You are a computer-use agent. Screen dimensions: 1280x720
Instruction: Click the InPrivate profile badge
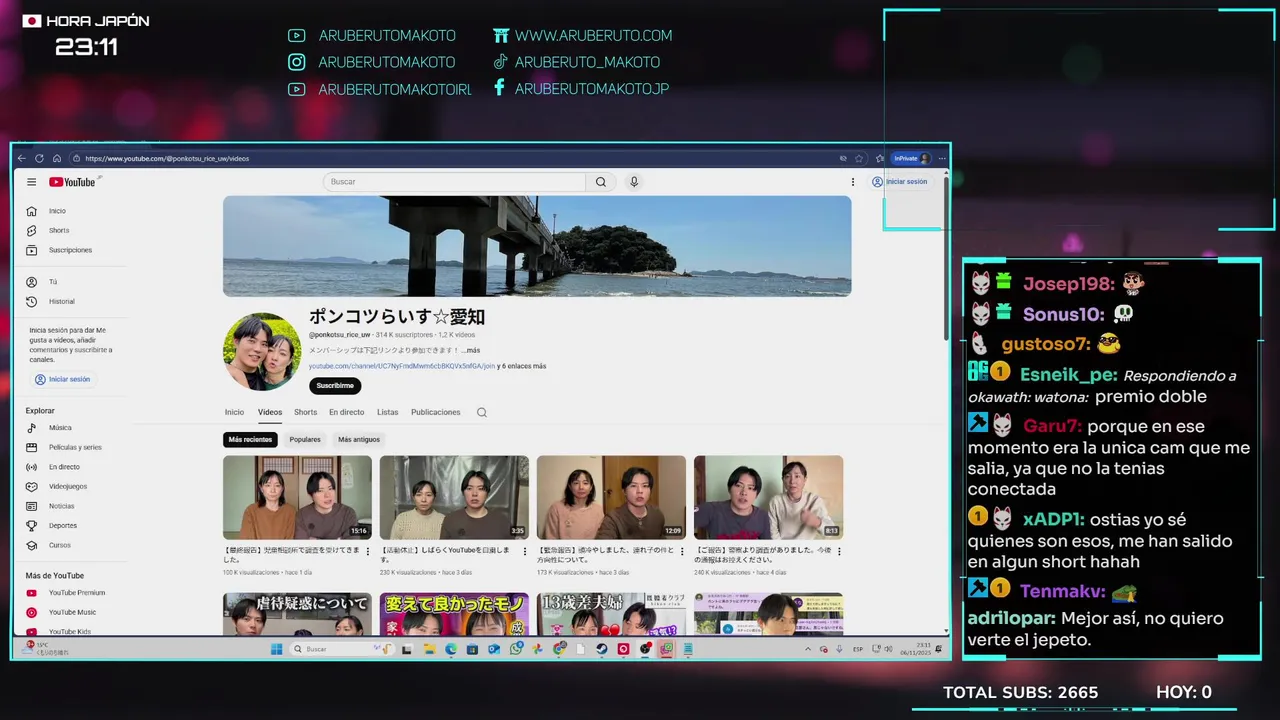911,158
